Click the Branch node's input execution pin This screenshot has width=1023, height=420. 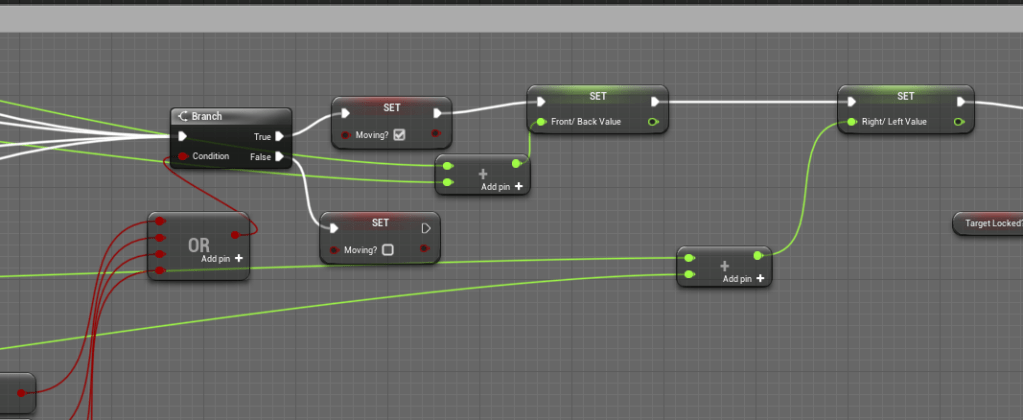[183, 136]
